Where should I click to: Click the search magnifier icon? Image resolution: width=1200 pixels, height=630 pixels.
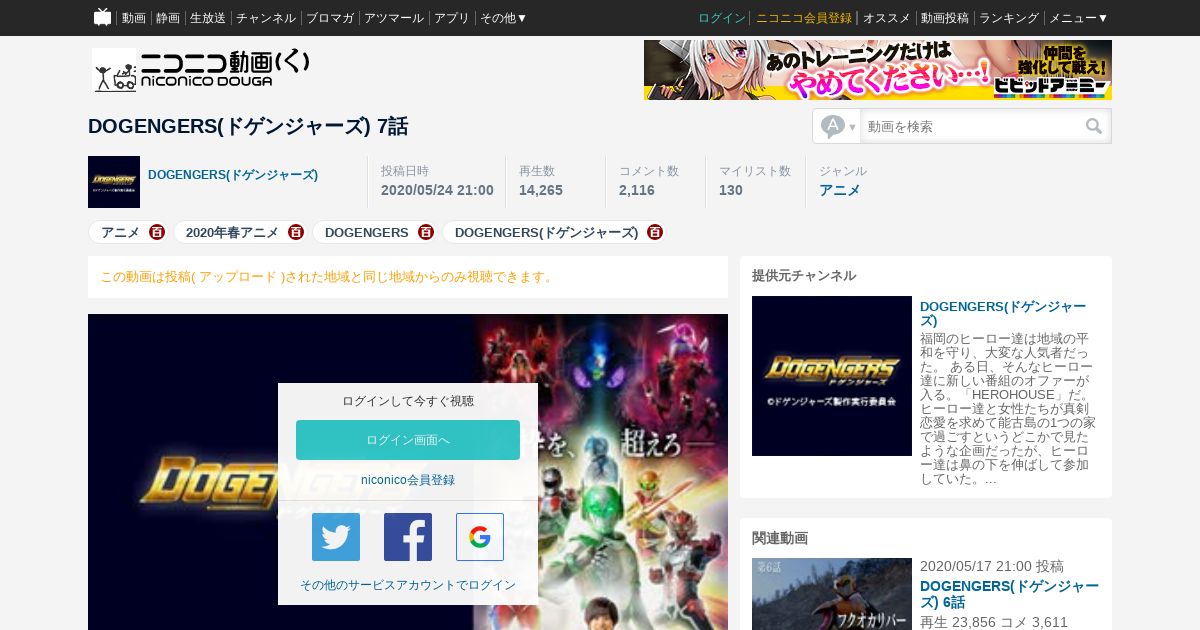(1094, 126)
